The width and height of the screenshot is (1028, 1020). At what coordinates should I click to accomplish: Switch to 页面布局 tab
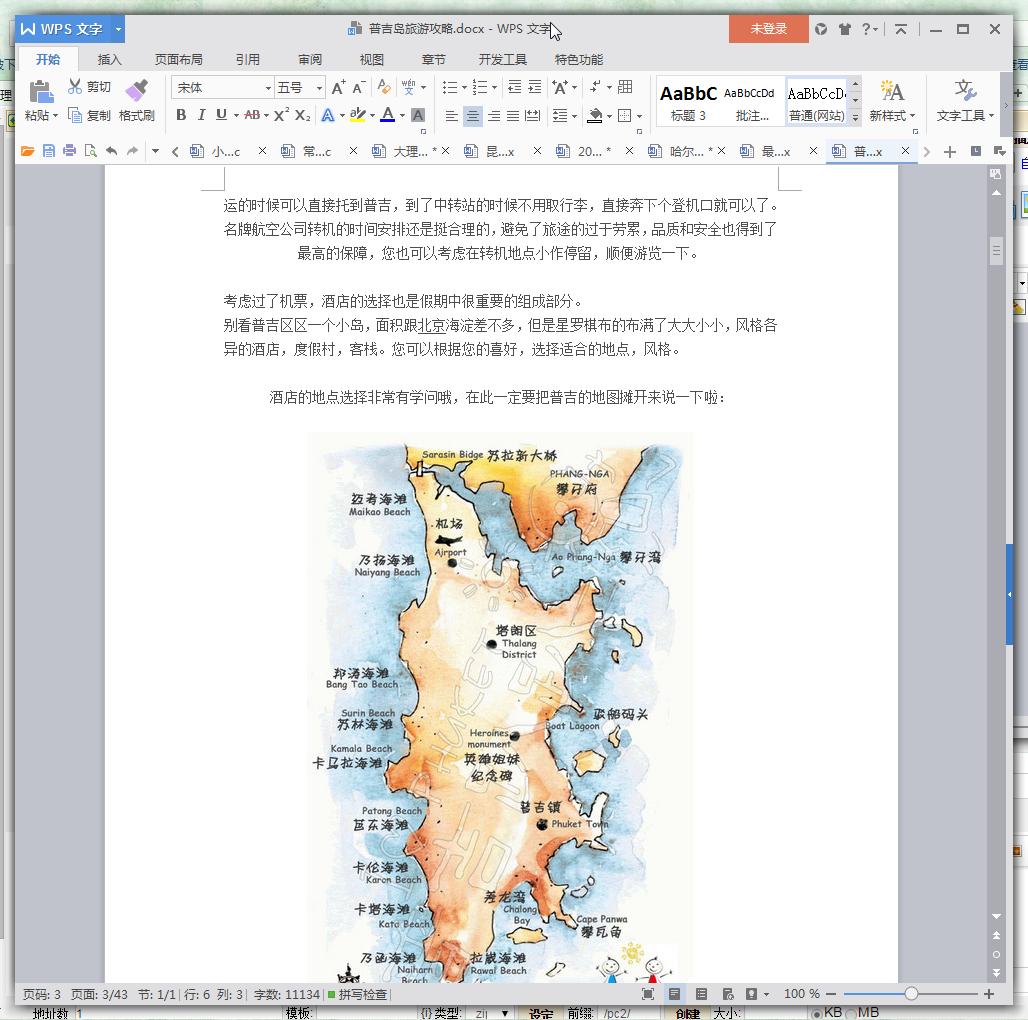(178, 60)
